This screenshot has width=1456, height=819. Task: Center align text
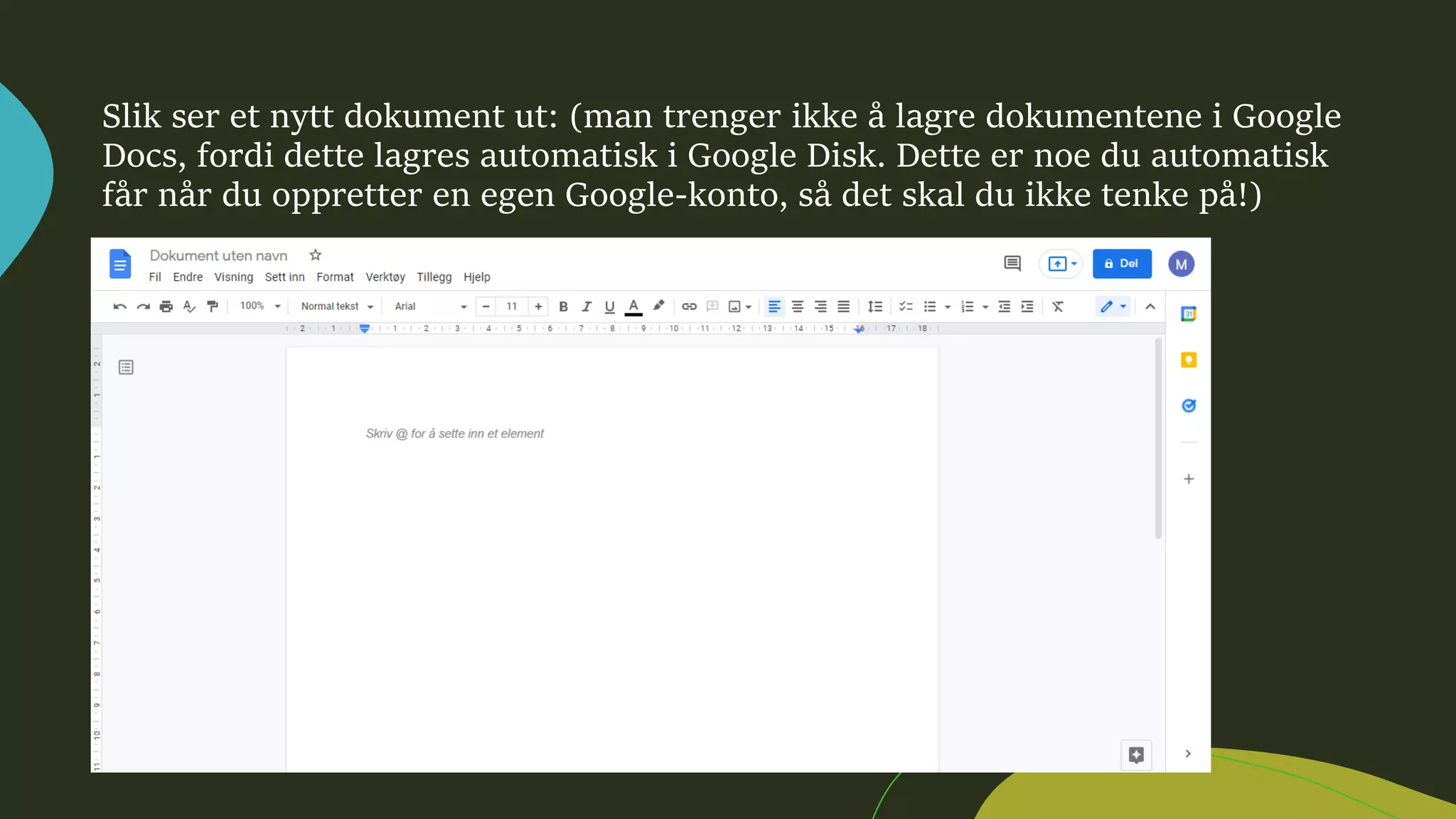pos(798,306)
